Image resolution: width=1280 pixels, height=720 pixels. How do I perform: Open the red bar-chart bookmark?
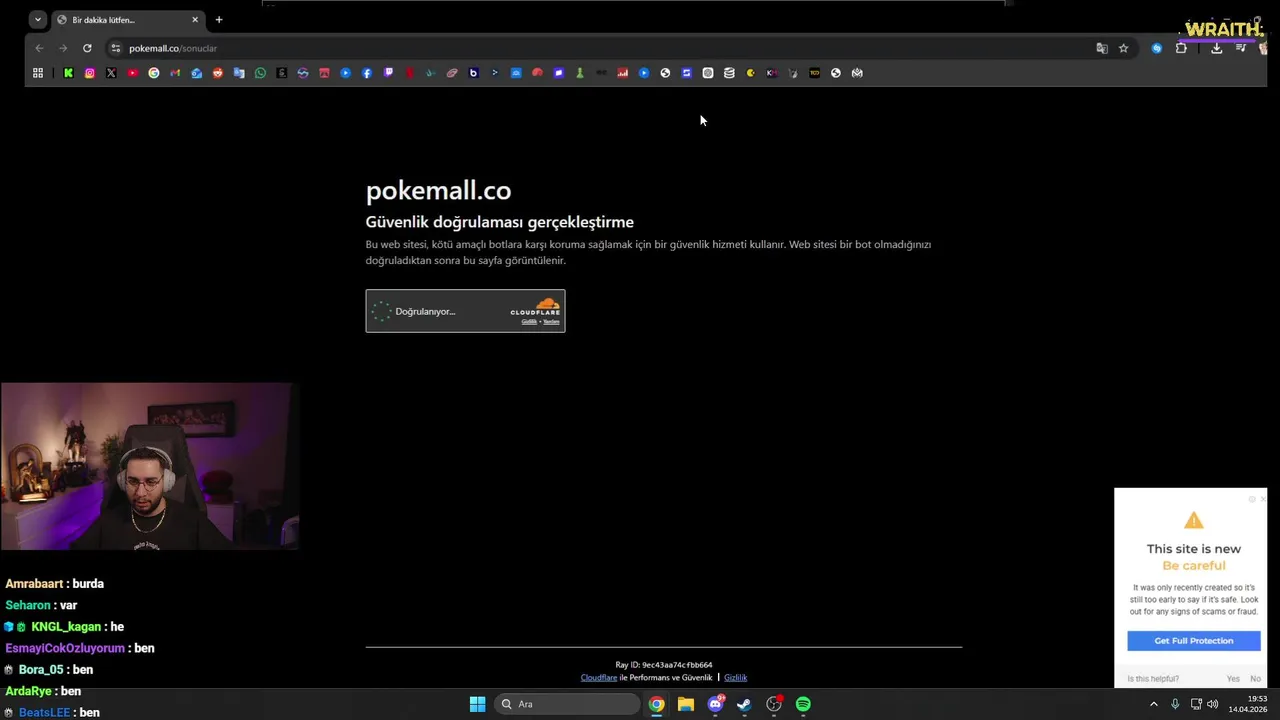click(623, 73)
